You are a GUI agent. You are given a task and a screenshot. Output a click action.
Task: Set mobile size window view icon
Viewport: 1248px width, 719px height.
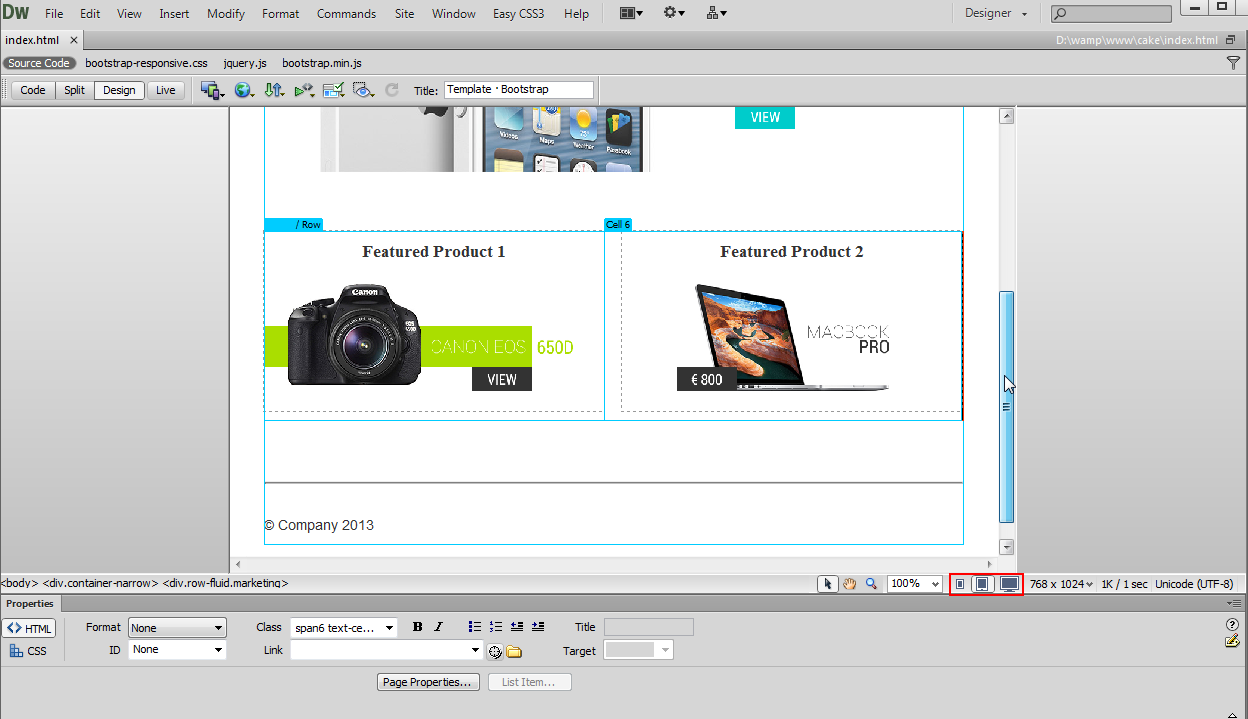pos(960,584)
